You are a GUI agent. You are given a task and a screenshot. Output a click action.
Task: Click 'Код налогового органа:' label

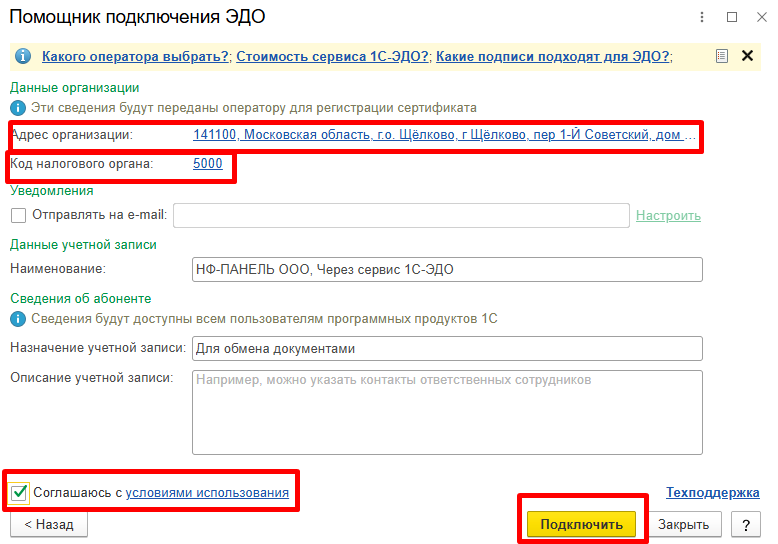[x=82, y=164]
